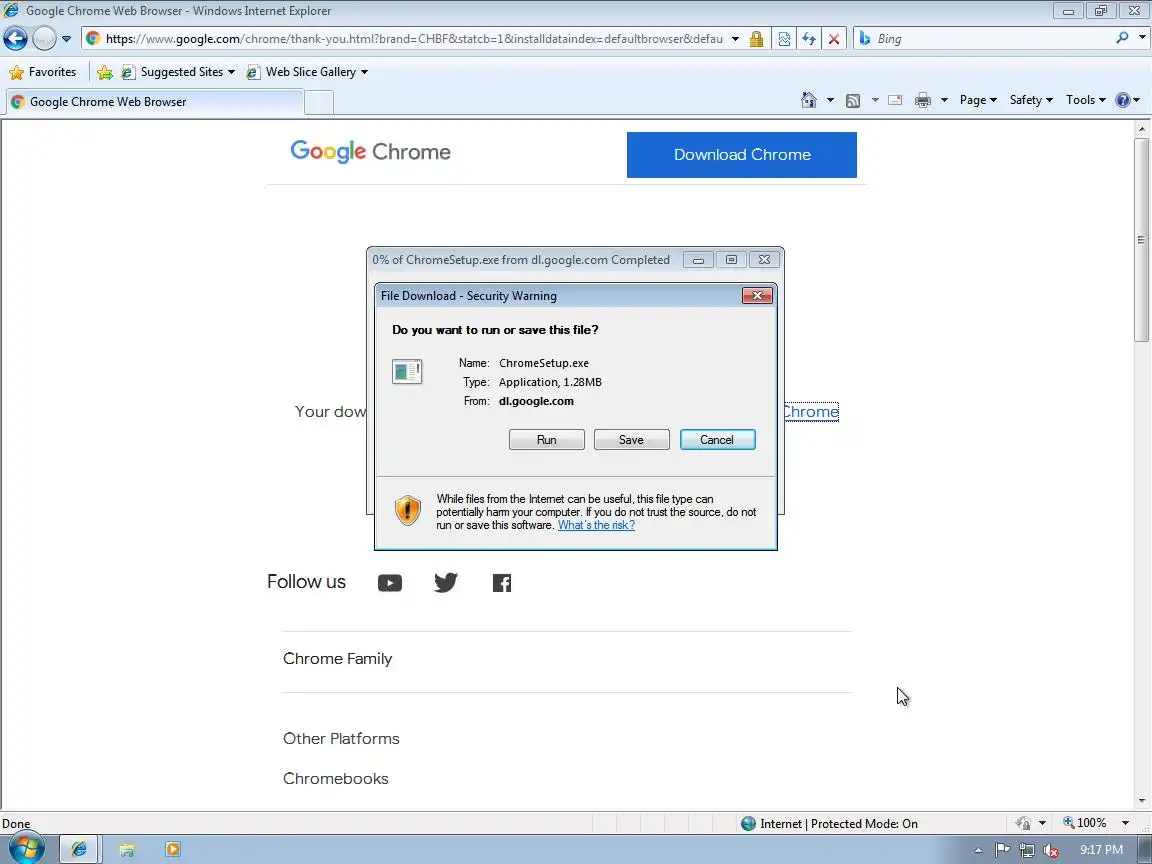This screenshot has height=864, width=1152.
Task: Click the Twitter follow icon
Action: pyautogui.click(x=445, y=583)
